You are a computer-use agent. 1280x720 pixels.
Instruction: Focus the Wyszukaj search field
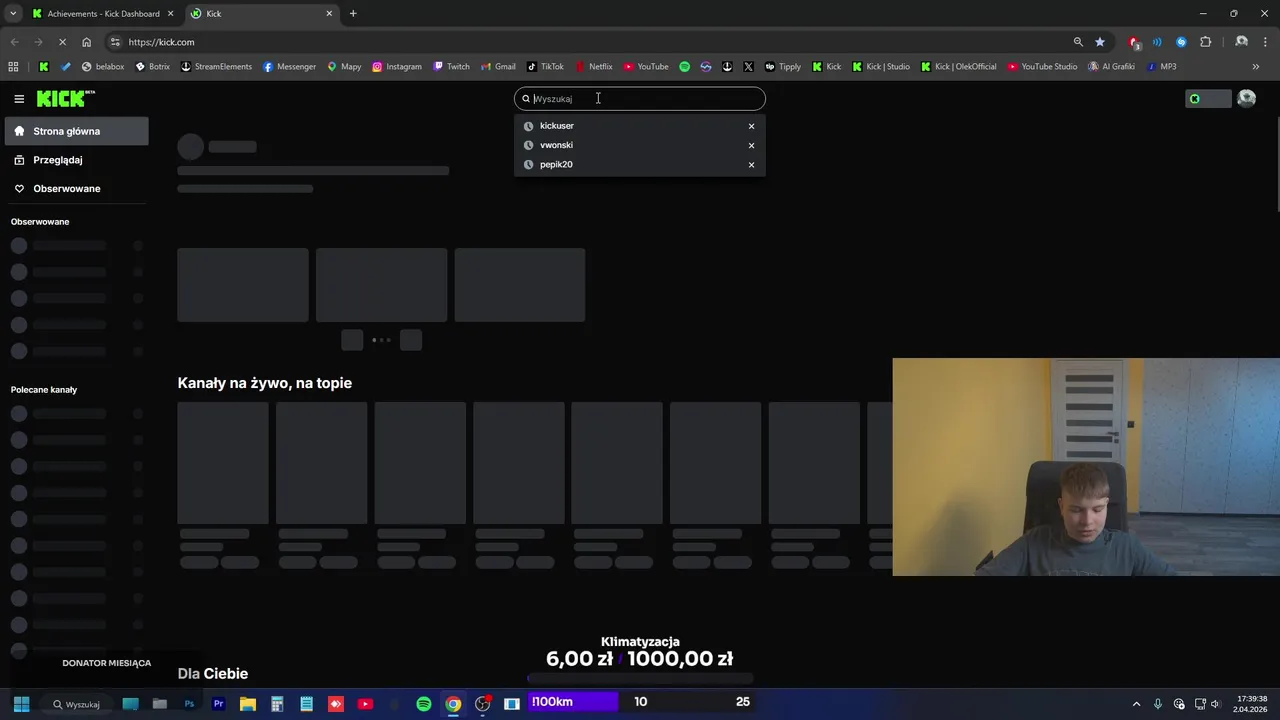pyautogui.click(x=640, y=99)
